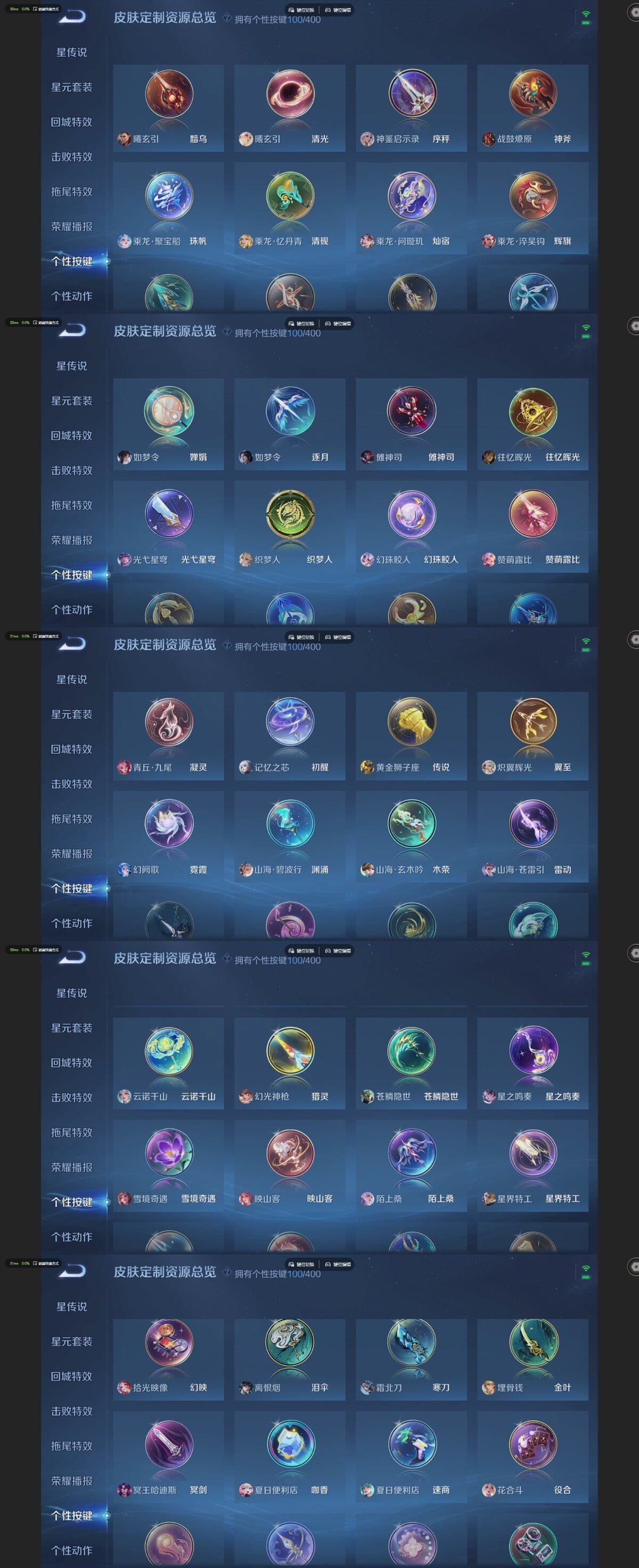Pick the 山海·苍雷引 雷动 key icon
Image resolution: width=639 pixels, height=1568 pixels.
[x=533, y=824]
